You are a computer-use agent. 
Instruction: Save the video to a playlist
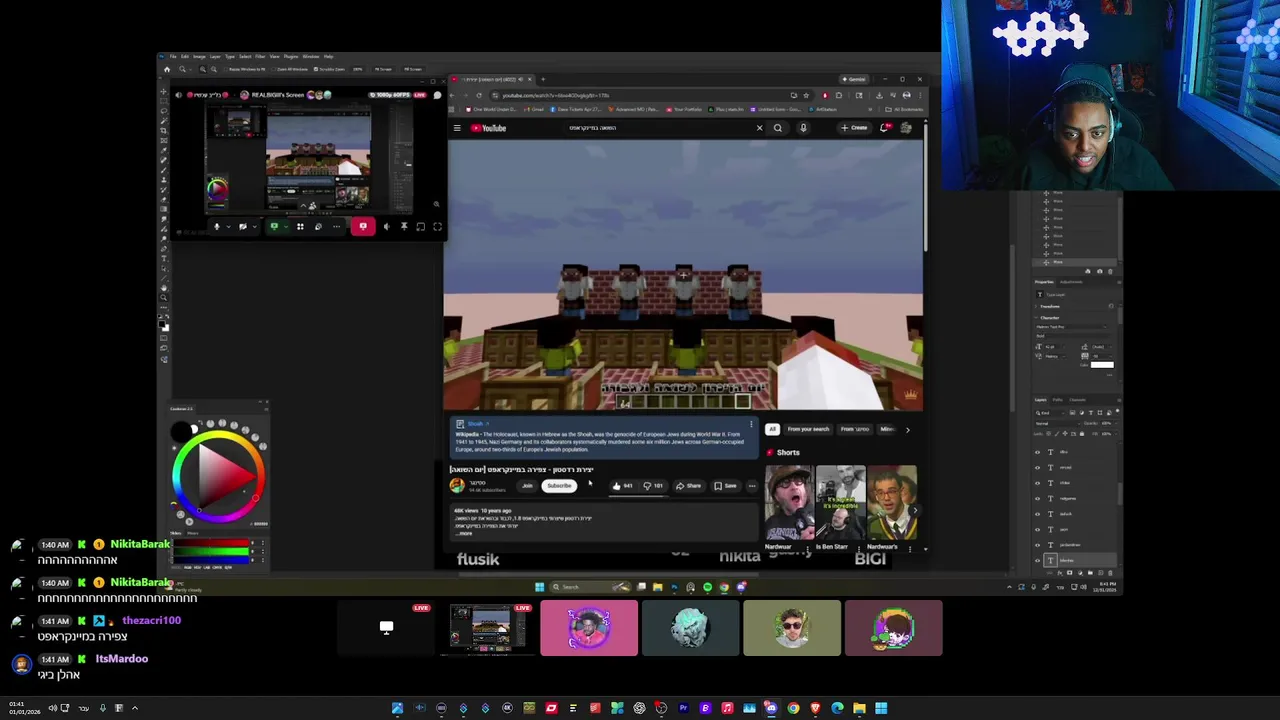[726, 486]
